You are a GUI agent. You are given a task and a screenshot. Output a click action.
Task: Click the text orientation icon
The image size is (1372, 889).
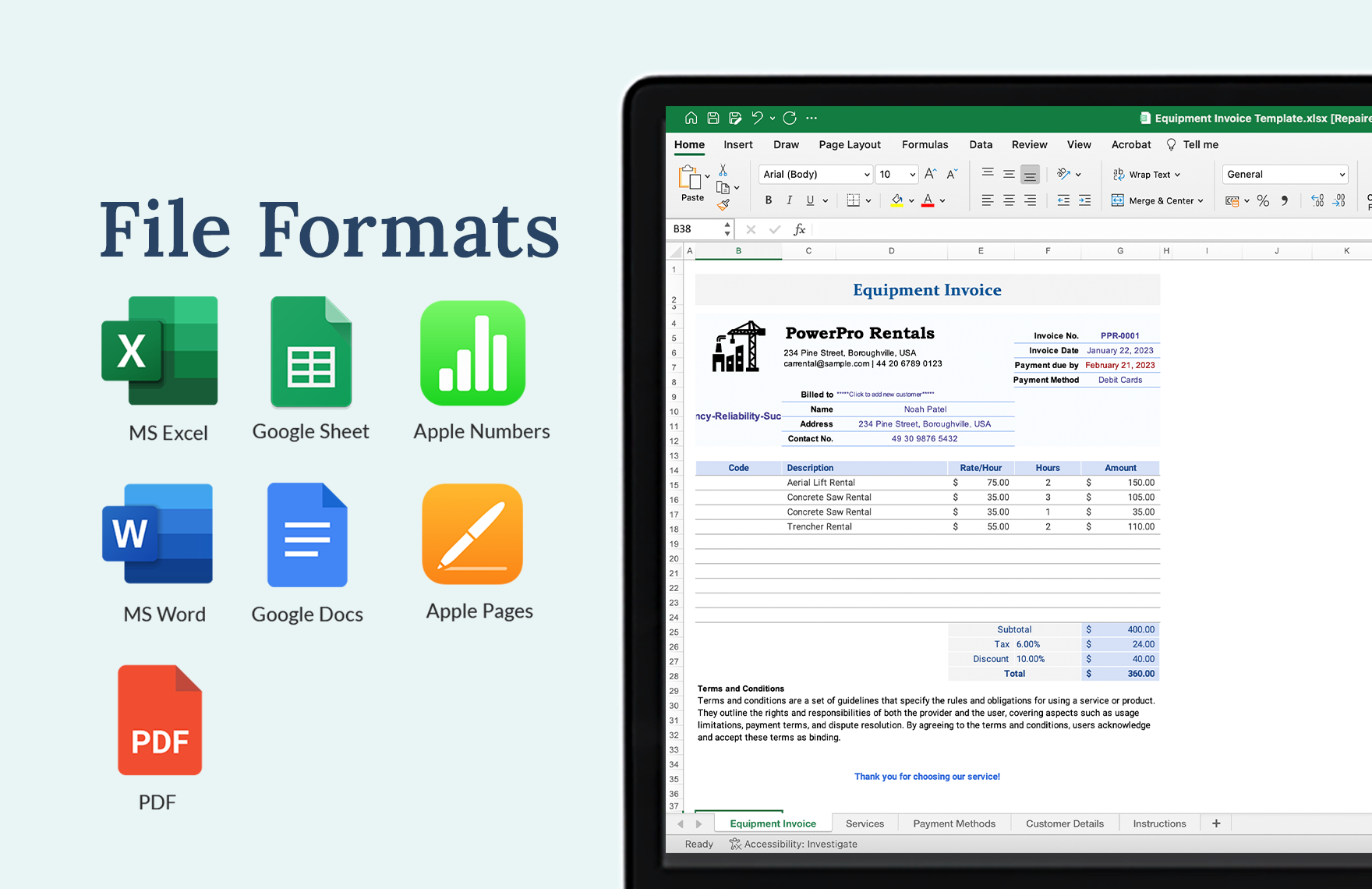(1063, 174)
